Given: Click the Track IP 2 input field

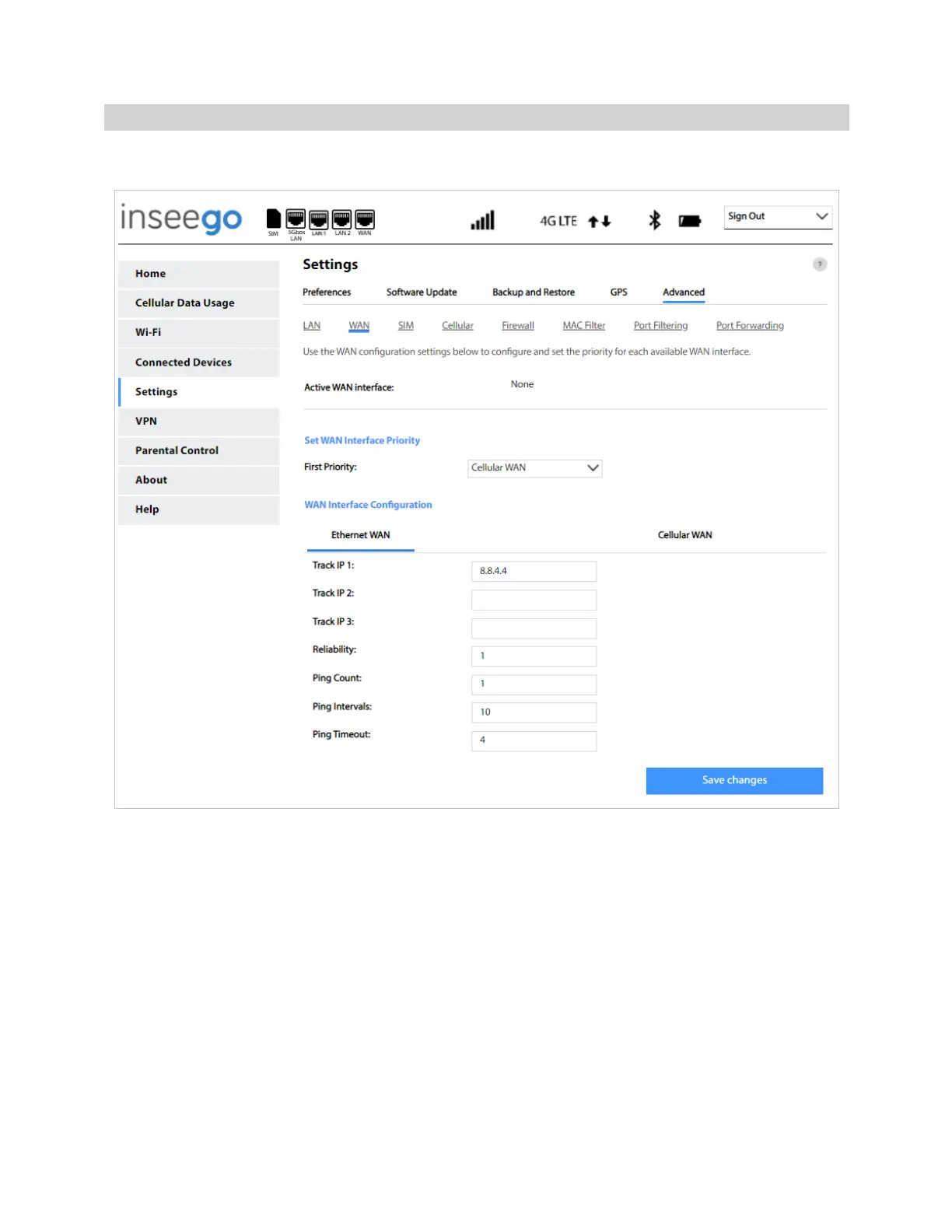Looking at the screenshot, I should [x=534, y=600].
